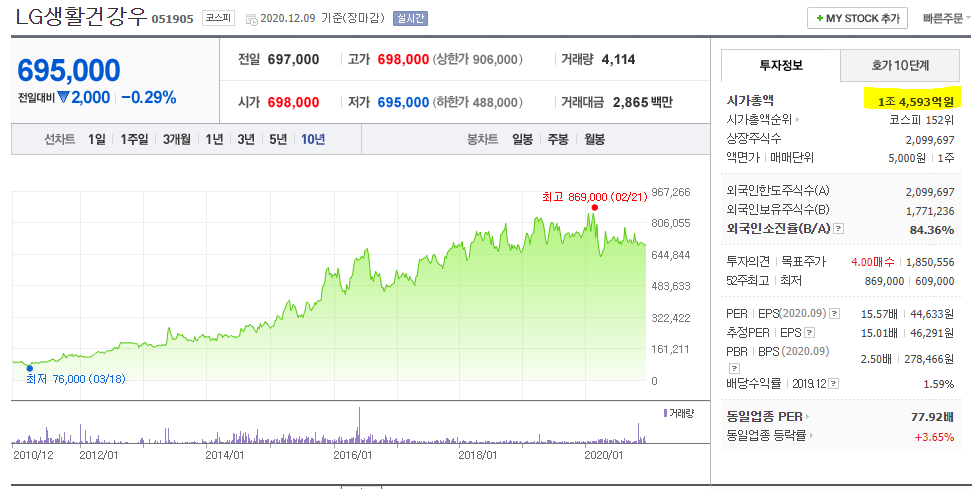Open help icon next to 배당수익률 2019.12

pos(834,384)
